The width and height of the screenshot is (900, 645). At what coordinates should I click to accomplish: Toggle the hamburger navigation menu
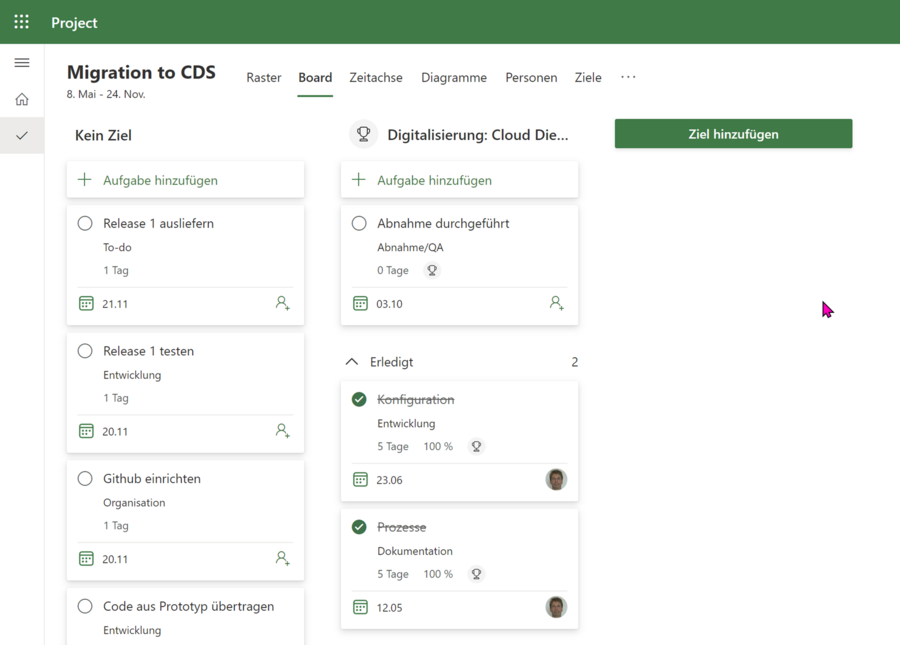[x=22, y=63]
